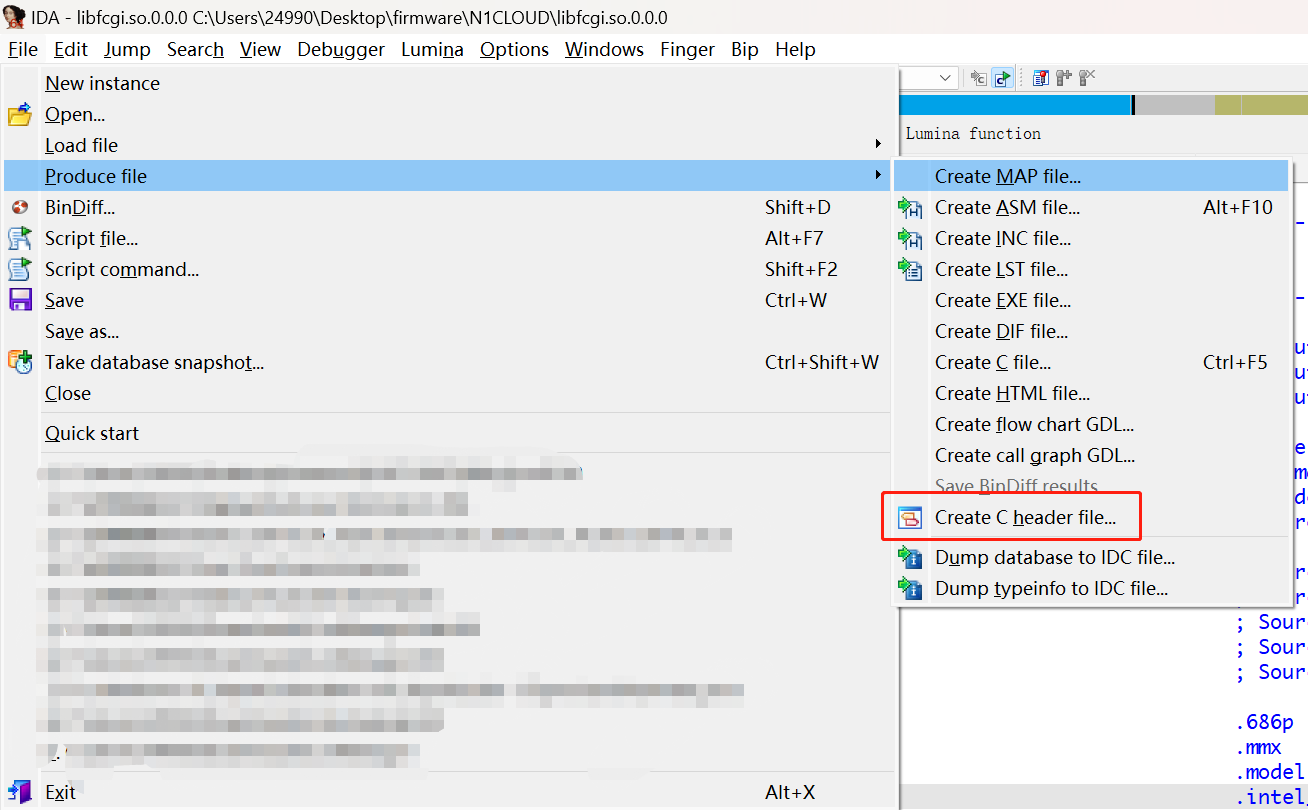The width and height of the screenshot is (1308, 810).
Task: Click the breakpoint list toolbar icon
Action: pyautogui.click(x=1040, y=78)
